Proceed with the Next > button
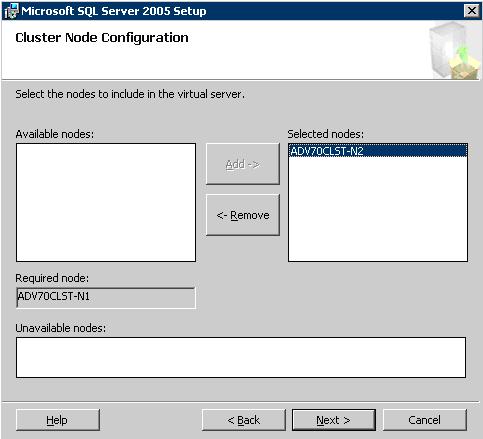This screenshot has width=483, height=439. tap(334, 420)
